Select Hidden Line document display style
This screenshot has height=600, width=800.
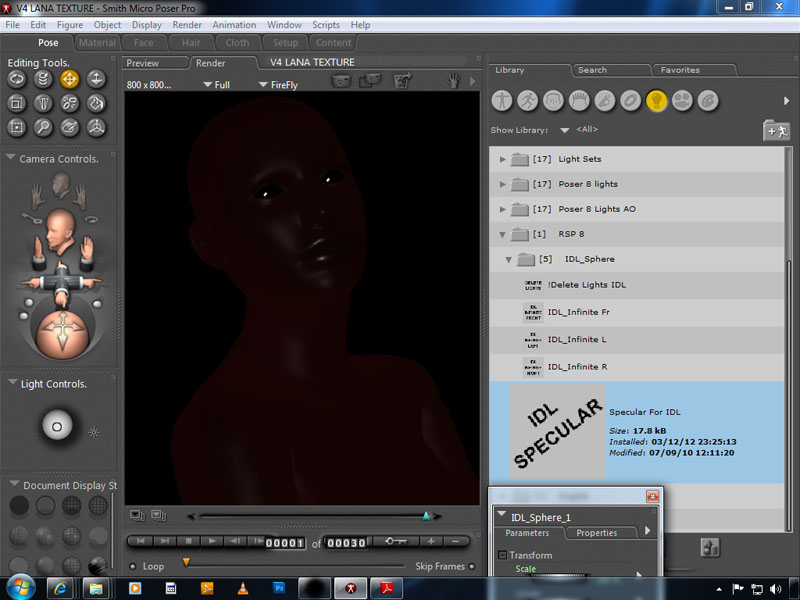pyautogui.click(x=98, y=505)
